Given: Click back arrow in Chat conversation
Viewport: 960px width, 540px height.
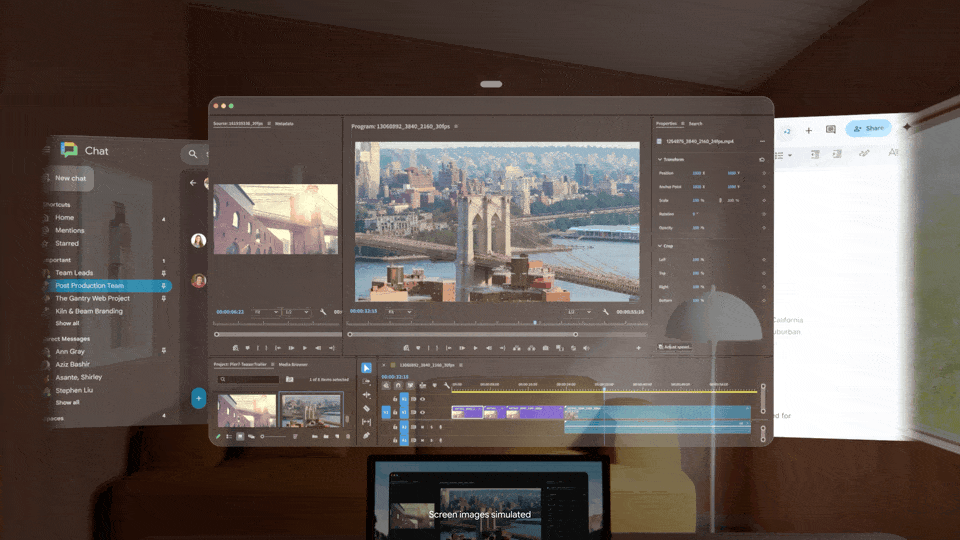Looking at the screenshot, I should pyautogui.click(x=193, y=182).
